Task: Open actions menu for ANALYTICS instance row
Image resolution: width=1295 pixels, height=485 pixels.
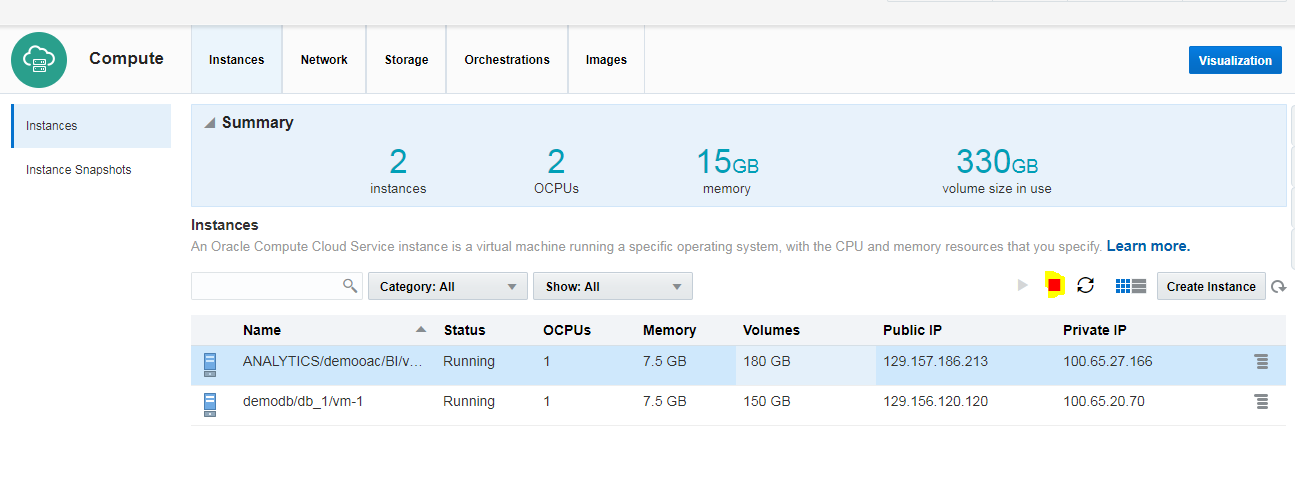Action: pyautogui.click(x=1261, y=362)
